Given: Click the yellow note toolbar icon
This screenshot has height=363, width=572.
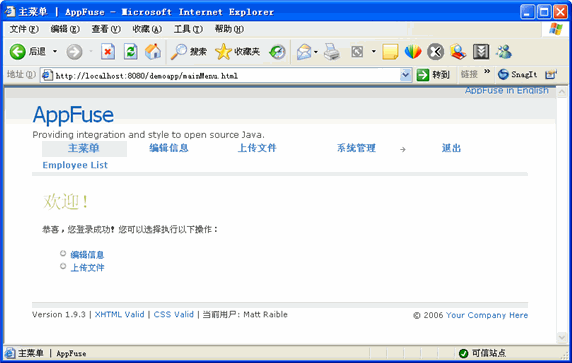Looking at the screenshot, I should [390, 52].
